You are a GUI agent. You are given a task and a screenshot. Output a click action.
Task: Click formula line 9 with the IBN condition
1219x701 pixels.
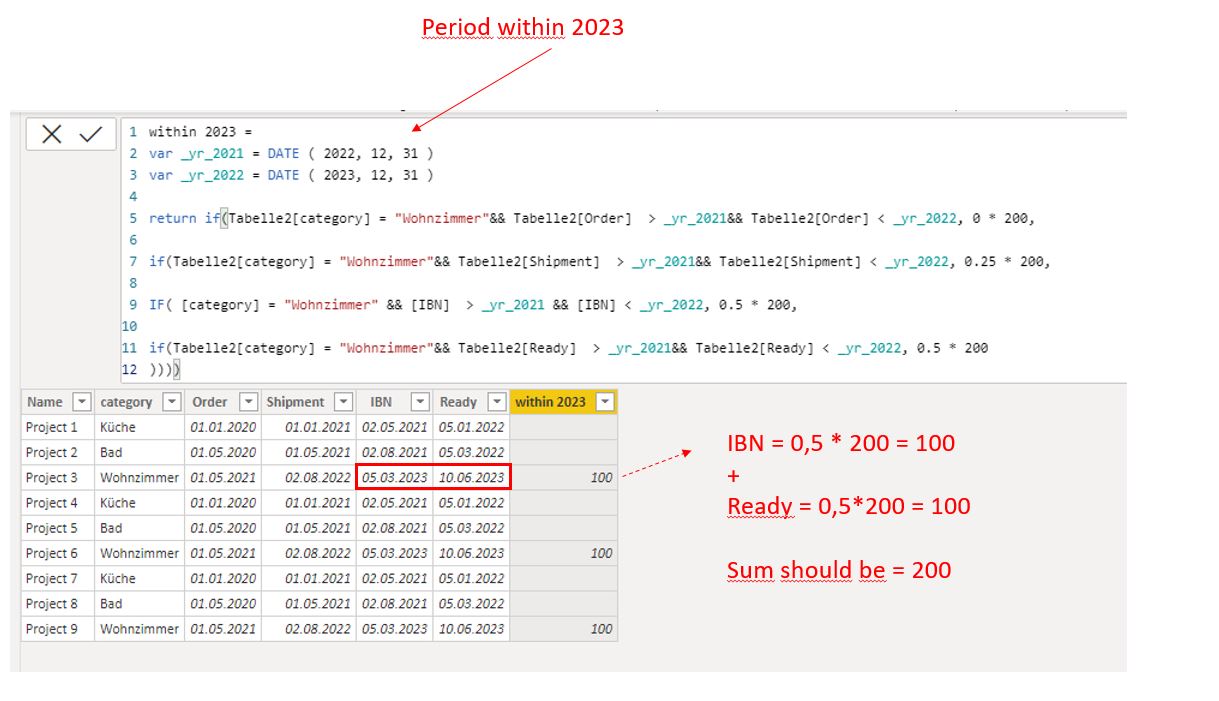[x=473, y=305]
